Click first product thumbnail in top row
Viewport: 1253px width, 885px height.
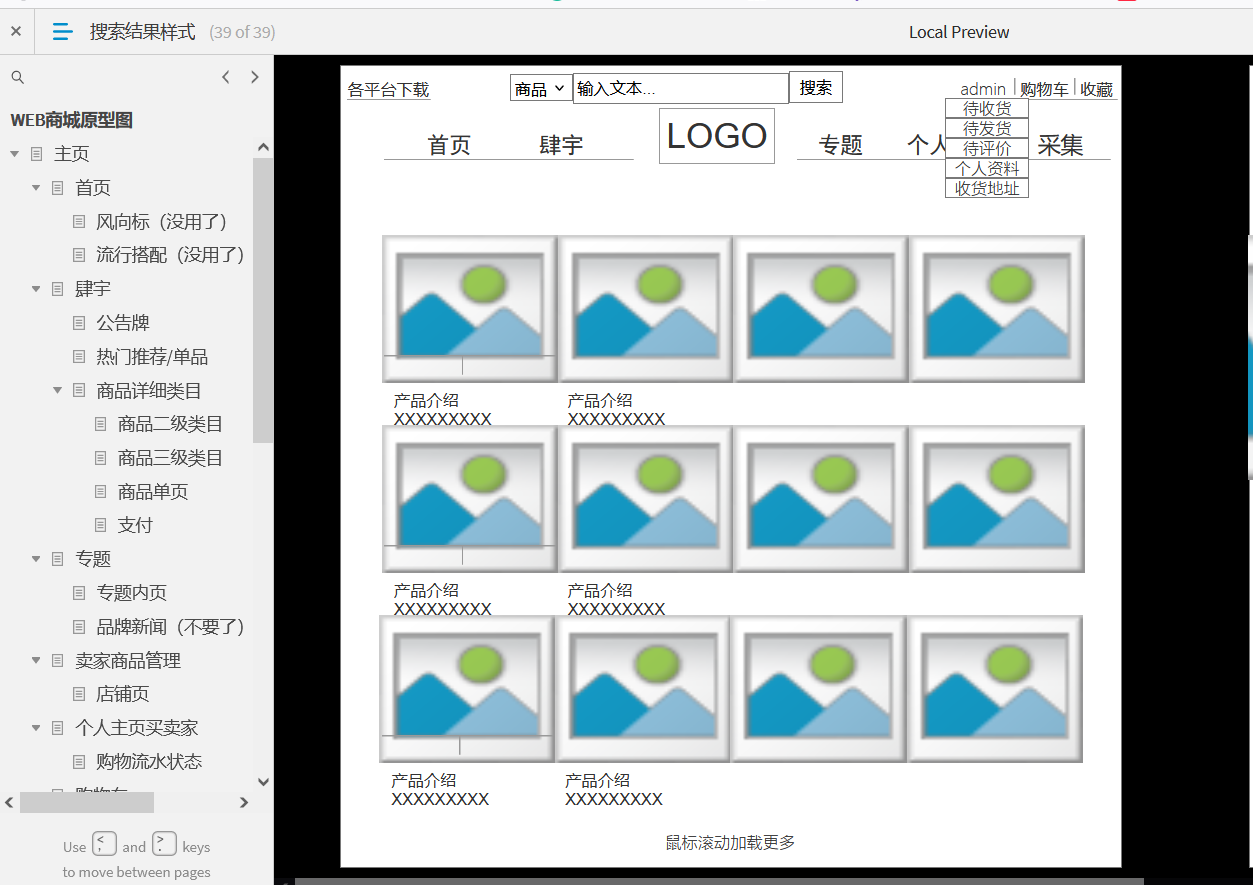click(x=470, y=309)
